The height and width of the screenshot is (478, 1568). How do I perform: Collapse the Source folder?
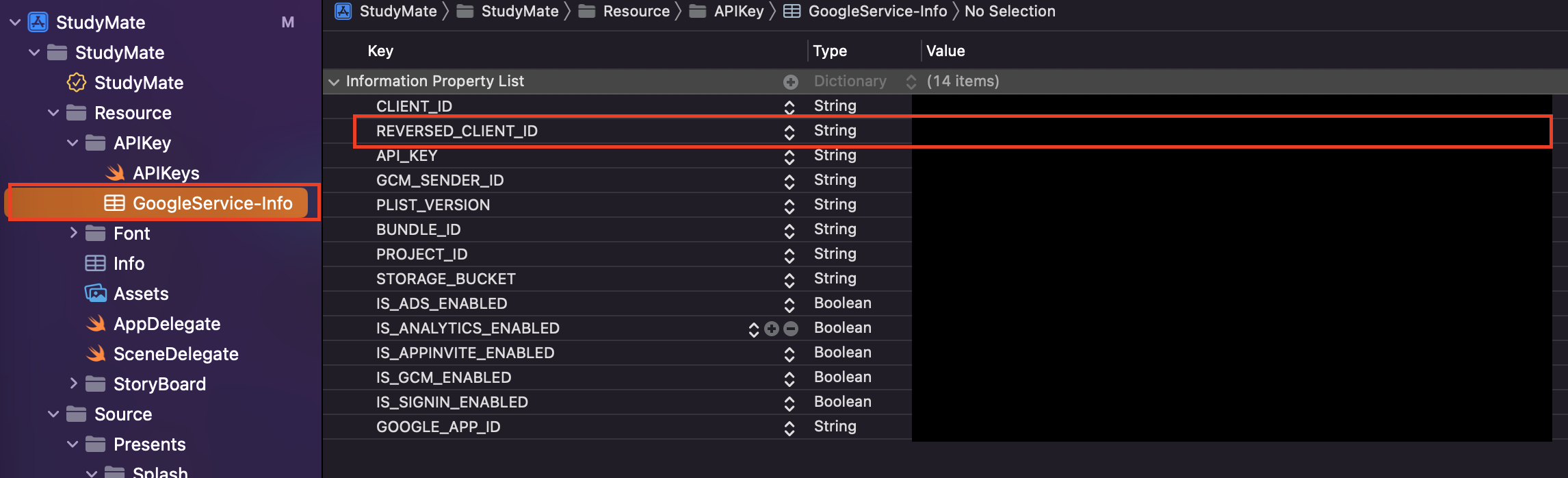pyautogui.click(x=53, y=414)
